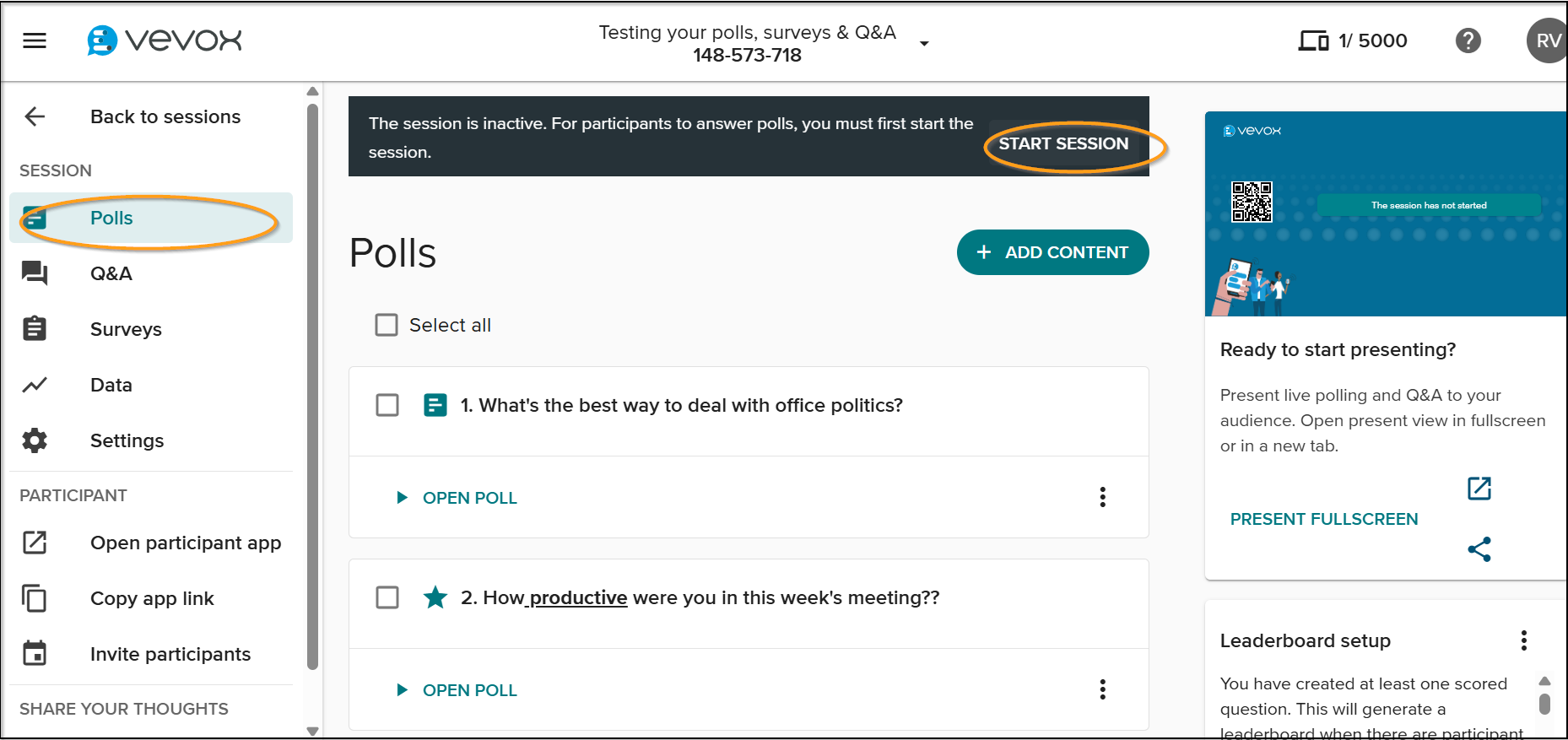Click the help question mark icon
Image resolution: width=1568 pixels, height=740 pixels.
(1468, 41)
